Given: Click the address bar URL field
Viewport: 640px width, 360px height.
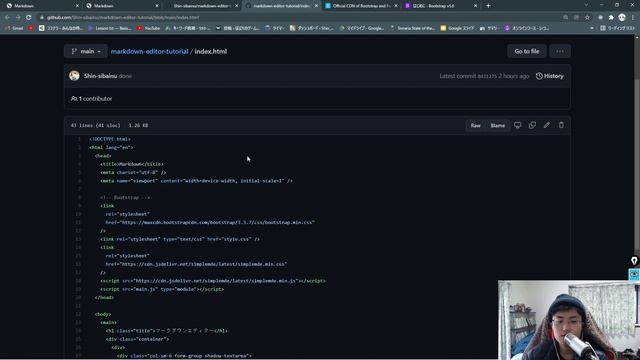Looking at the screenshot, I should point(302,18).
